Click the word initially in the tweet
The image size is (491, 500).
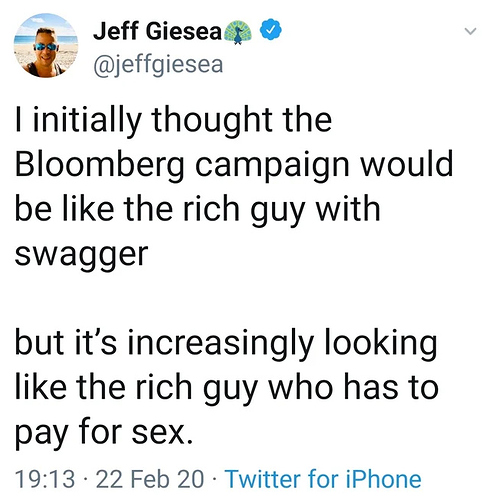point(87,120)
